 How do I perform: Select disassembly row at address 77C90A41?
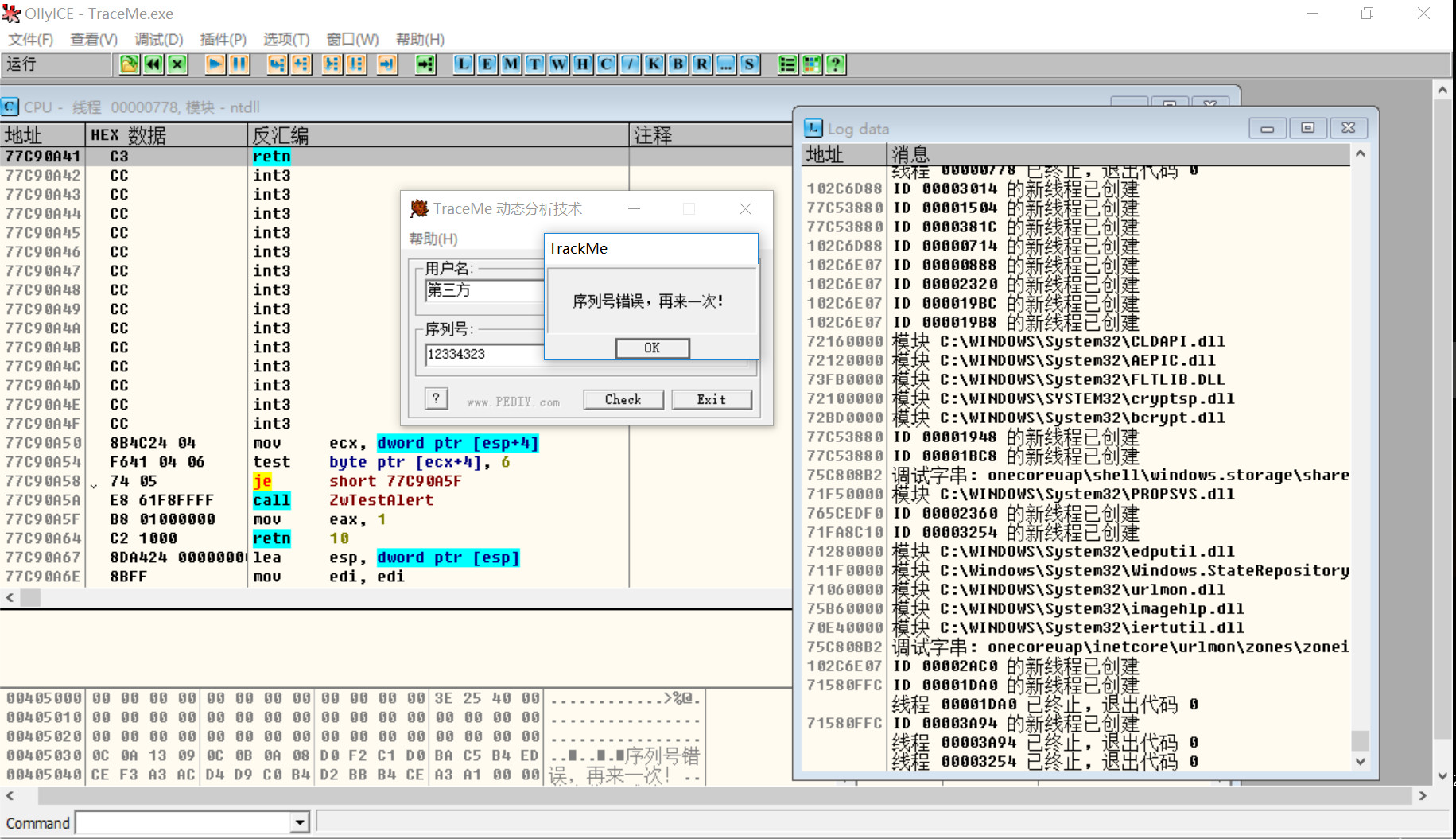[x=396, y=157]
